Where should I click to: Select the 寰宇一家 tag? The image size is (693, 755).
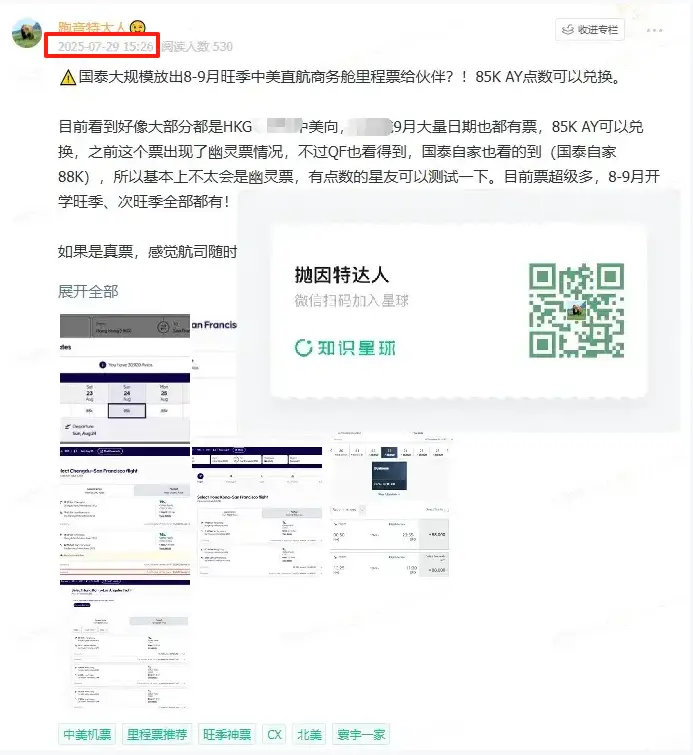361,734
